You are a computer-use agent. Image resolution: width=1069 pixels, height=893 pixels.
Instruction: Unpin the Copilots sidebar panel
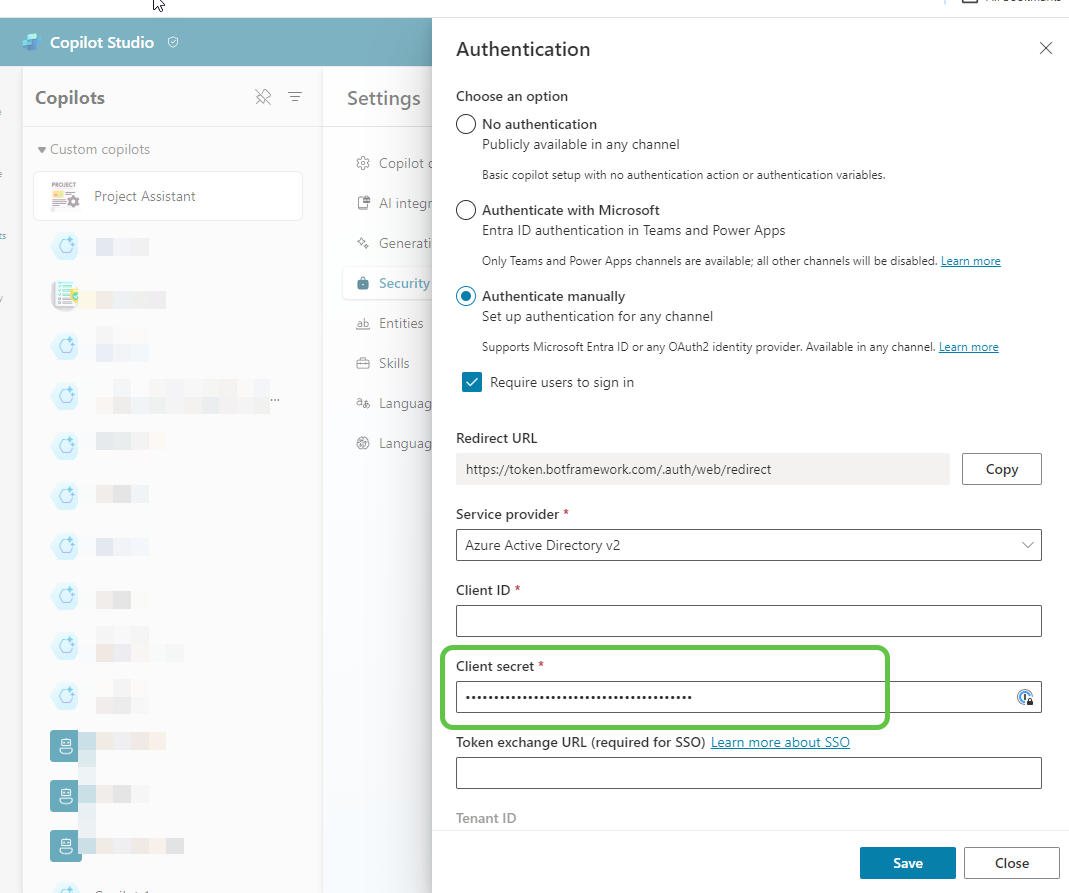click(263, 97)
